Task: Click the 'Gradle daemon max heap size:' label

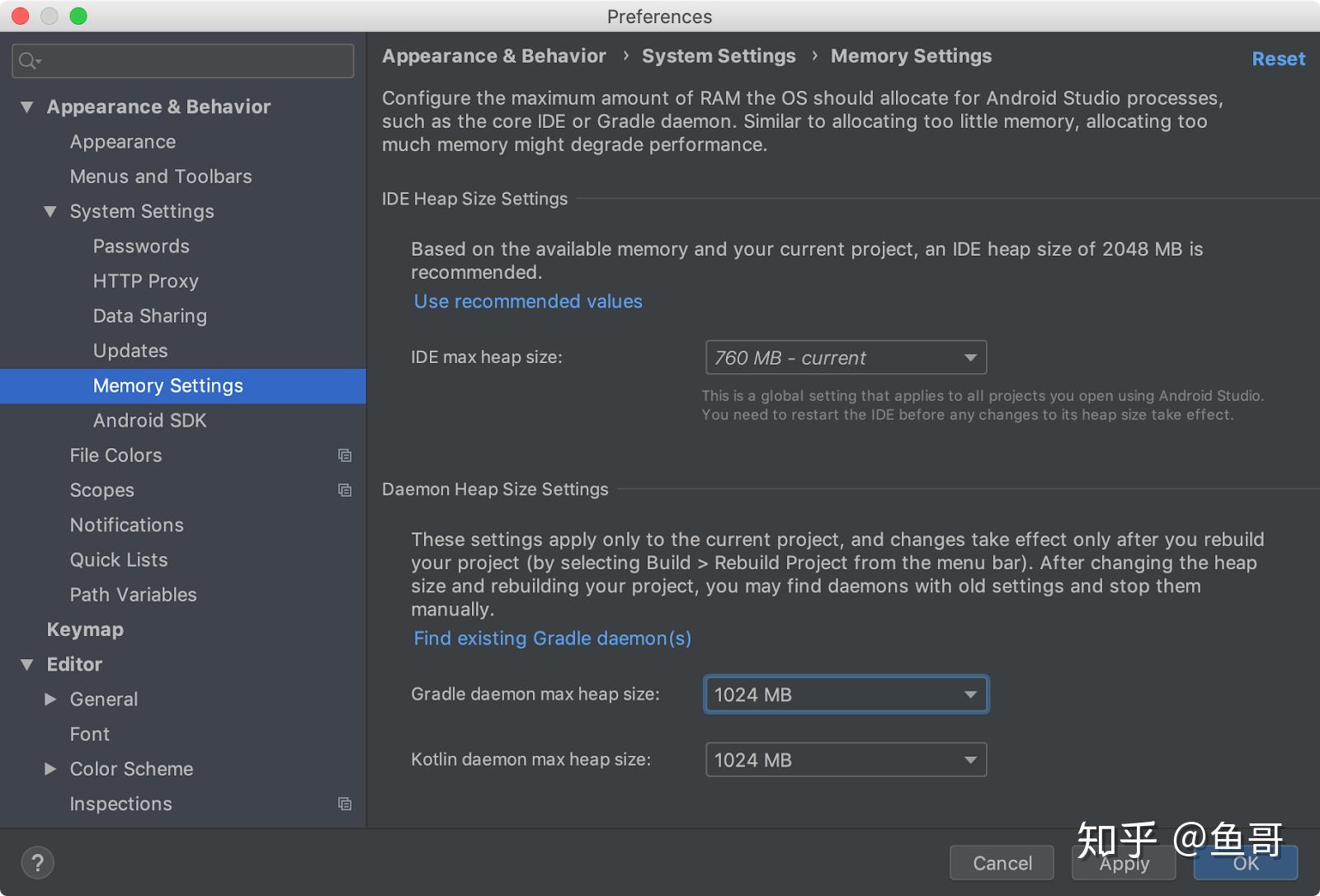Action: (535, 694)
